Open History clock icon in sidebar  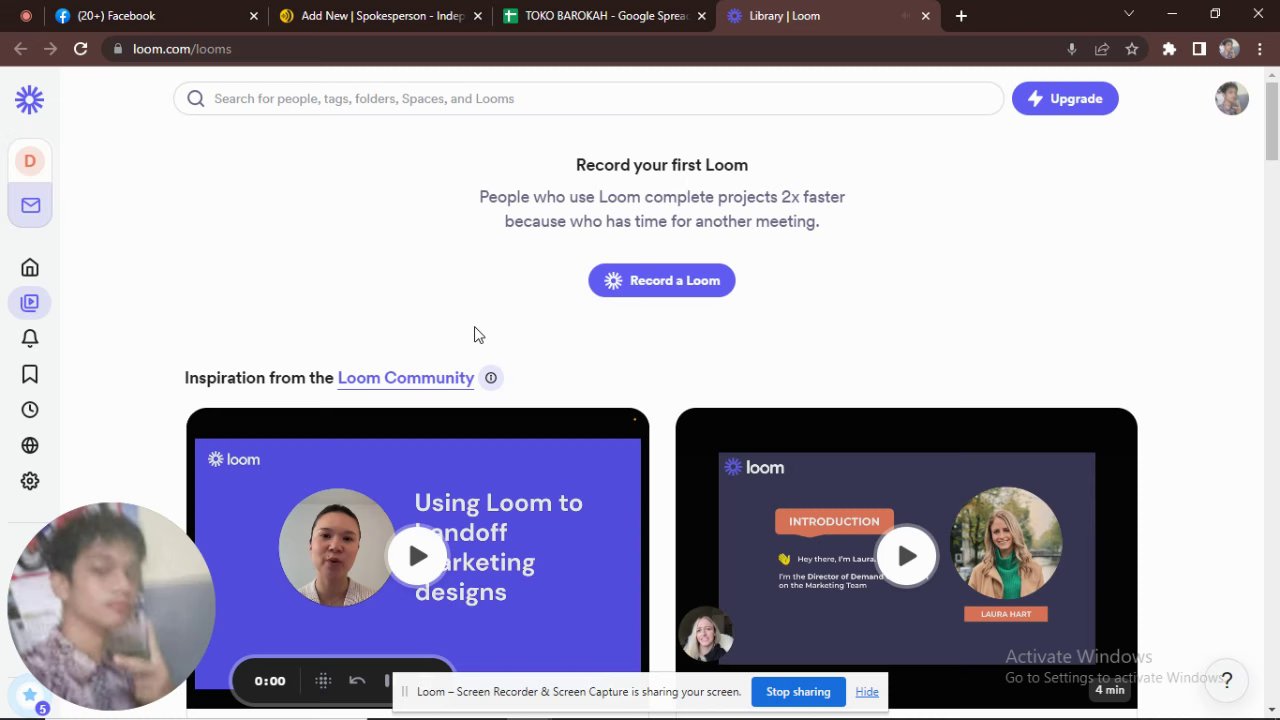[x=30, y=410]
